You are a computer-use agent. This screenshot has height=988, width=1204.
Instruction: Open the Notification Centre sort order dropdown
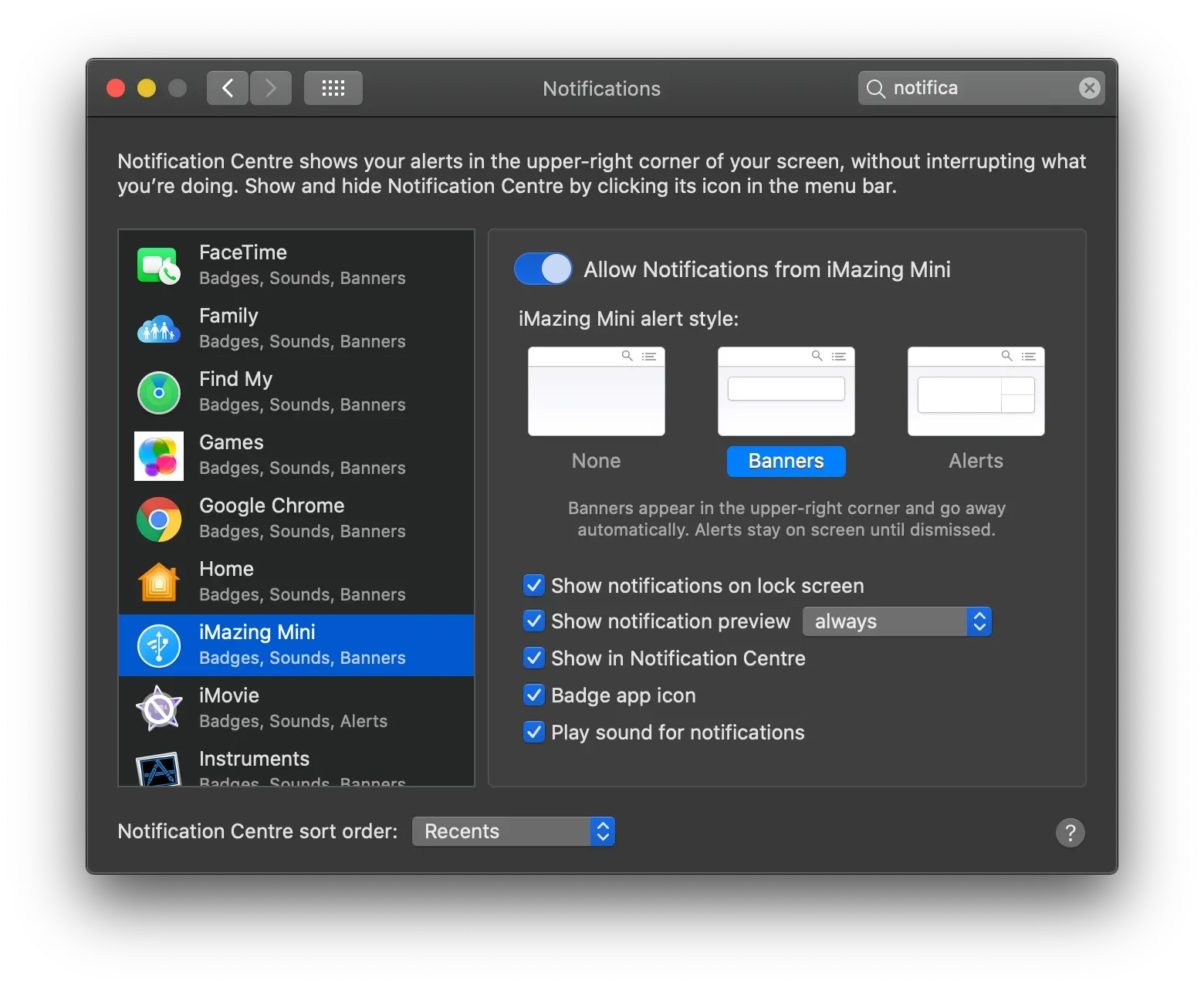(512, 831)
